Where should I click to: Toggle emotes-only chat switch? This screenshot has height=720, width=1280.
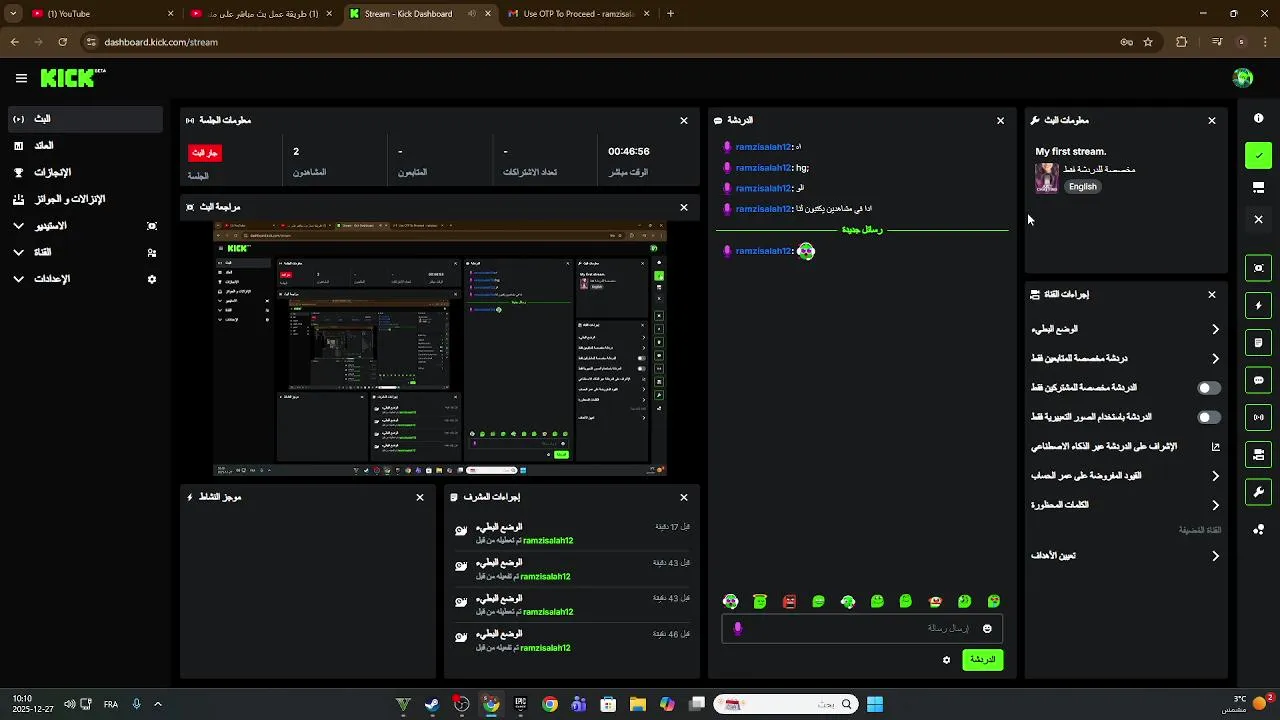click(1209, 417)
